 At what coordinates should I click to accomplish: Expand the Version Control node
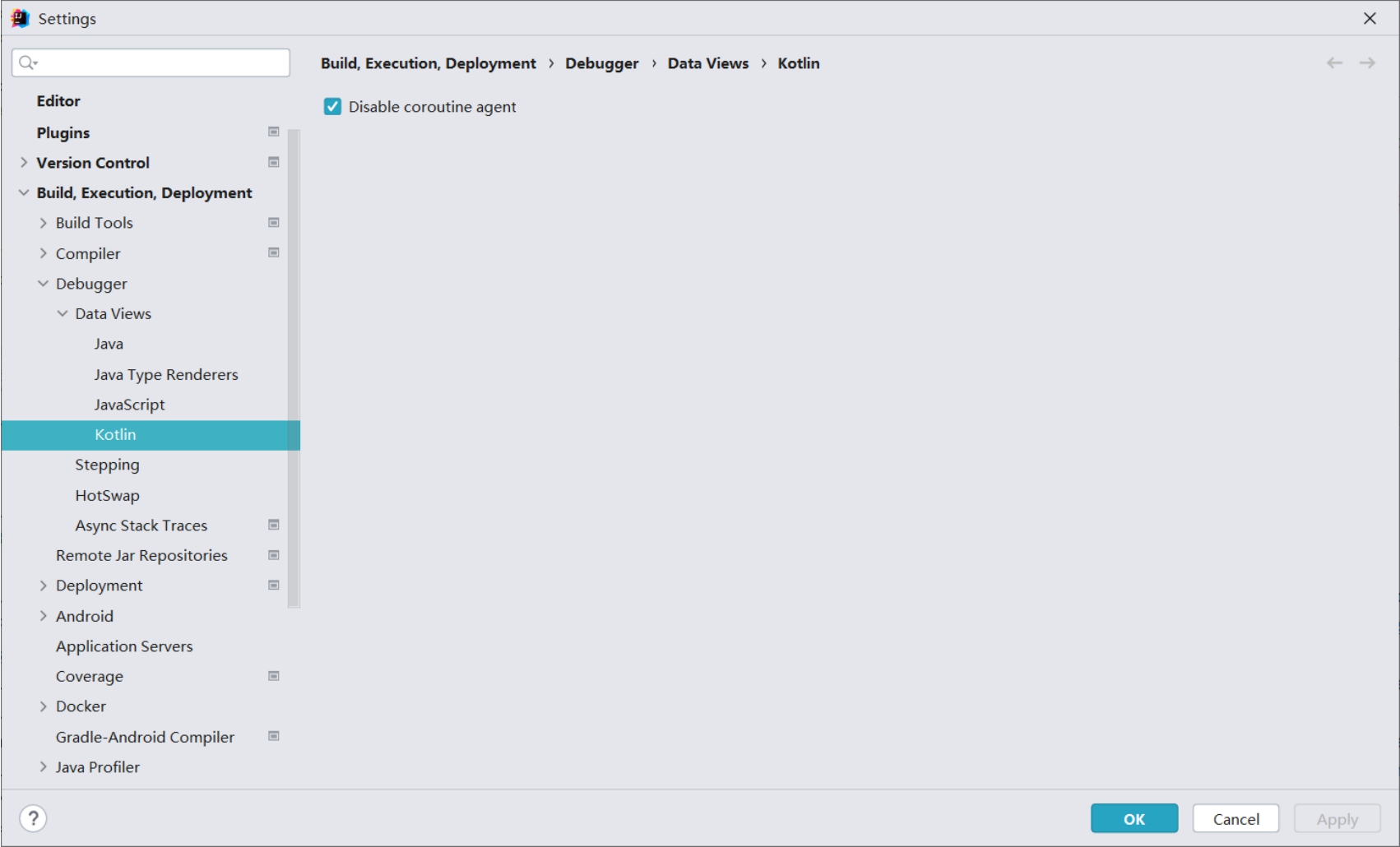point(24,162)
